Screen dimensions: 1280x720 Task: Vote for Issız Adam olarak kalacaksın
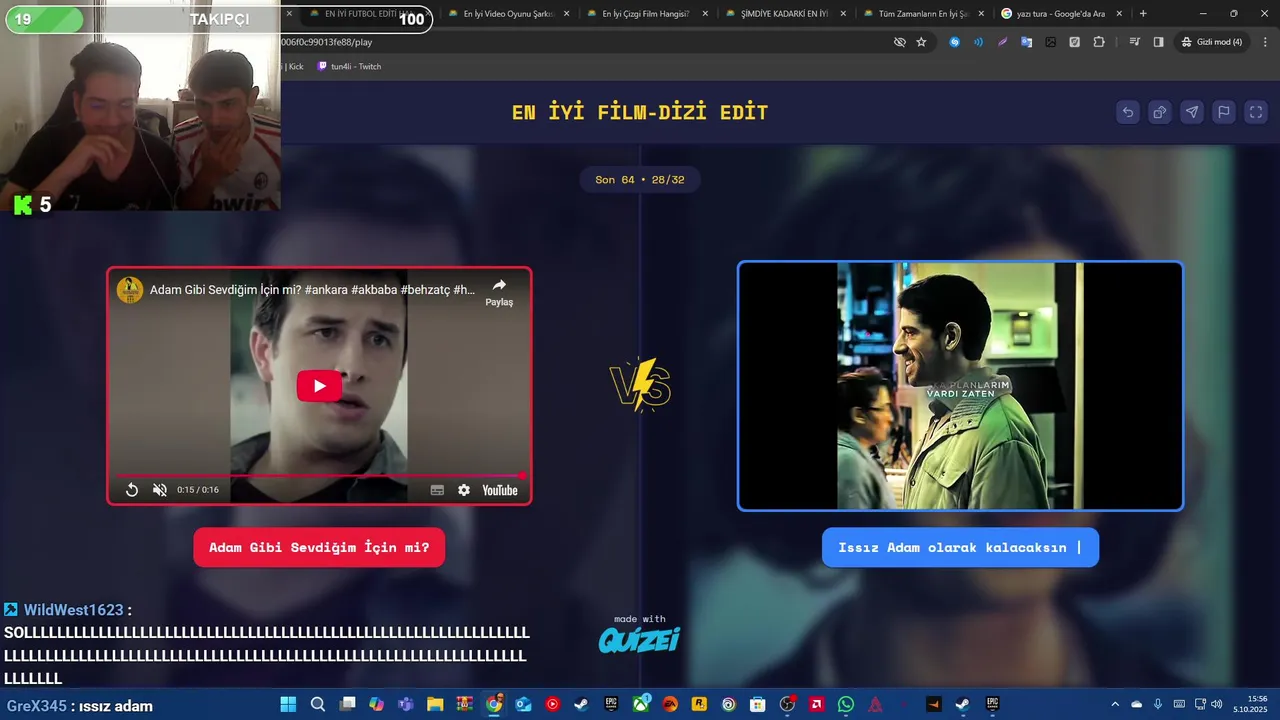[960, 547]
